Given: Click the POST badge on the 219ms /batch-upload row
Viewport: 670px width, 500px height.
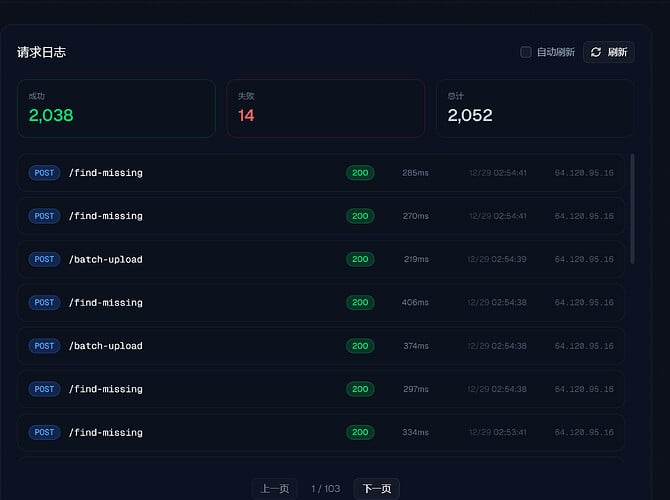Looking at the screenshot, I should click(x=44, y=259).
